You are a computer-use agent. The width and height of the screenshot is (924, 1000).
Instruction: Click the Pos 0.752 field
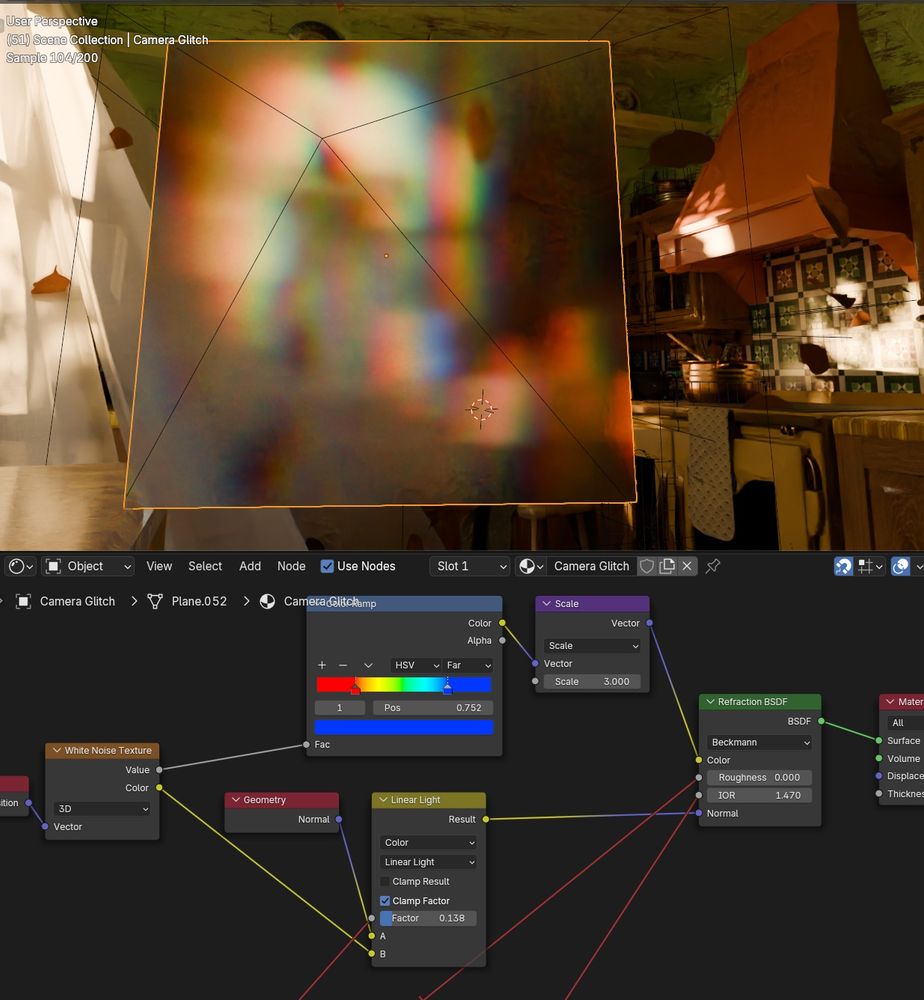click(x=433, y=708)
